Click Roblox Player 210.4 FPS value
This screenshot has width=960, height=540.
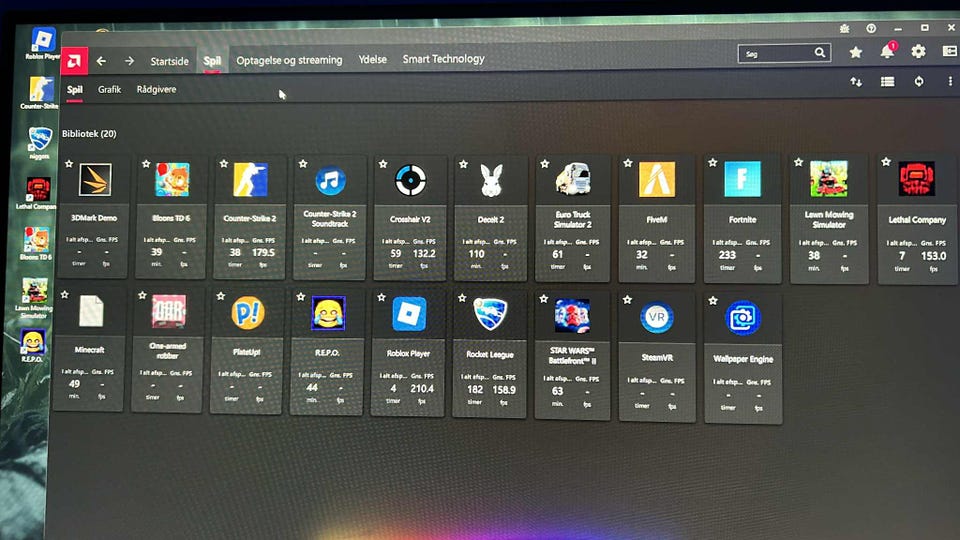click(x=422, y=389)
